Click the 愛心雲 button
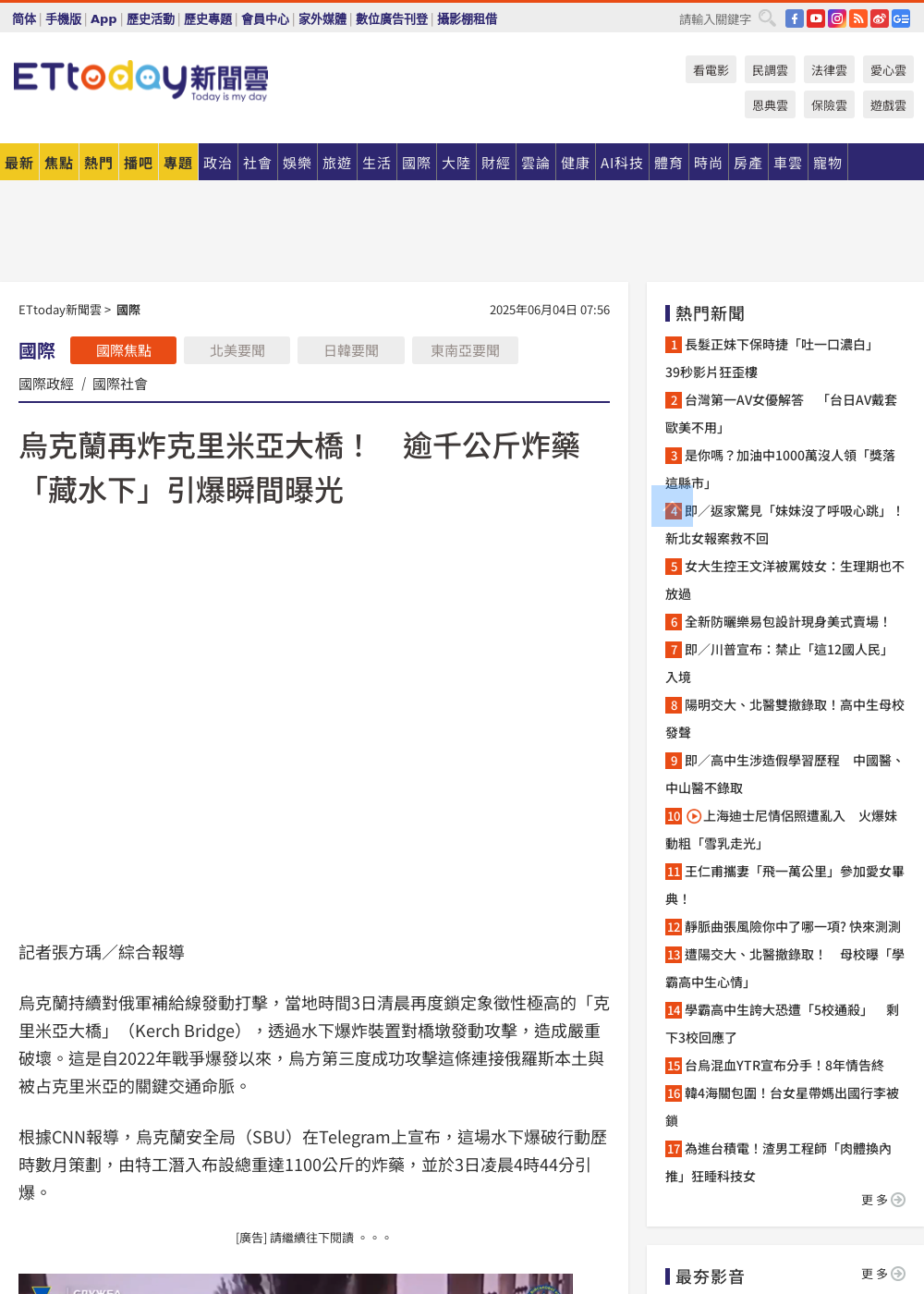 point(888,69)
